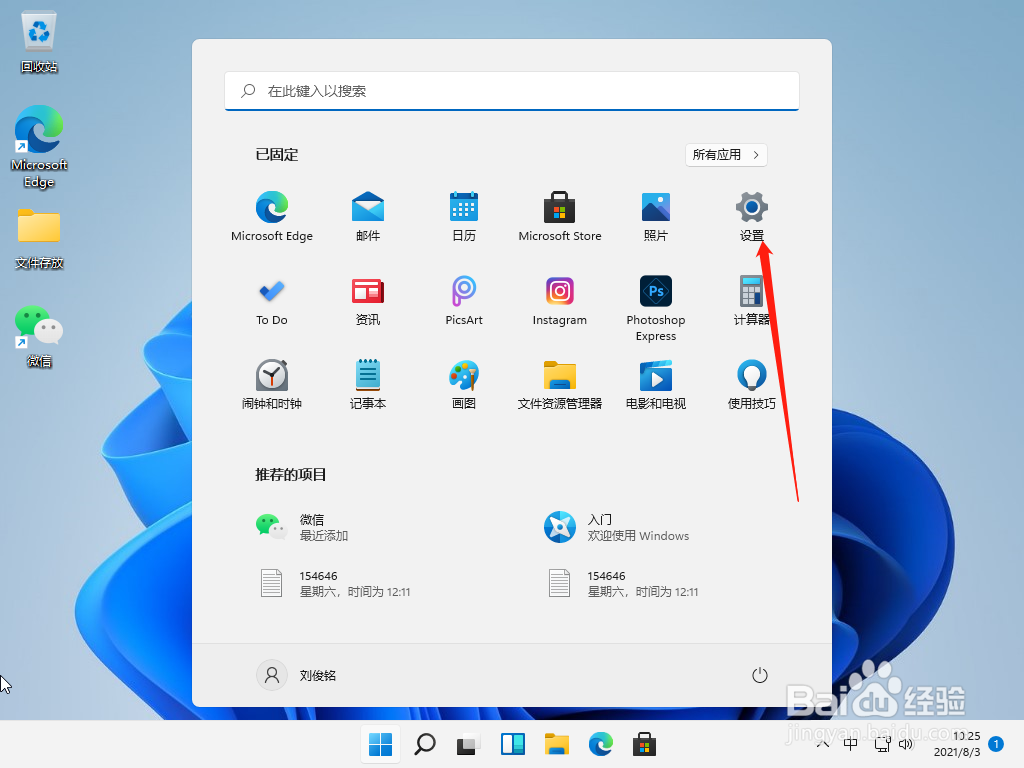Start the Instagram app

pyautogui.click(x=559, y=300)
